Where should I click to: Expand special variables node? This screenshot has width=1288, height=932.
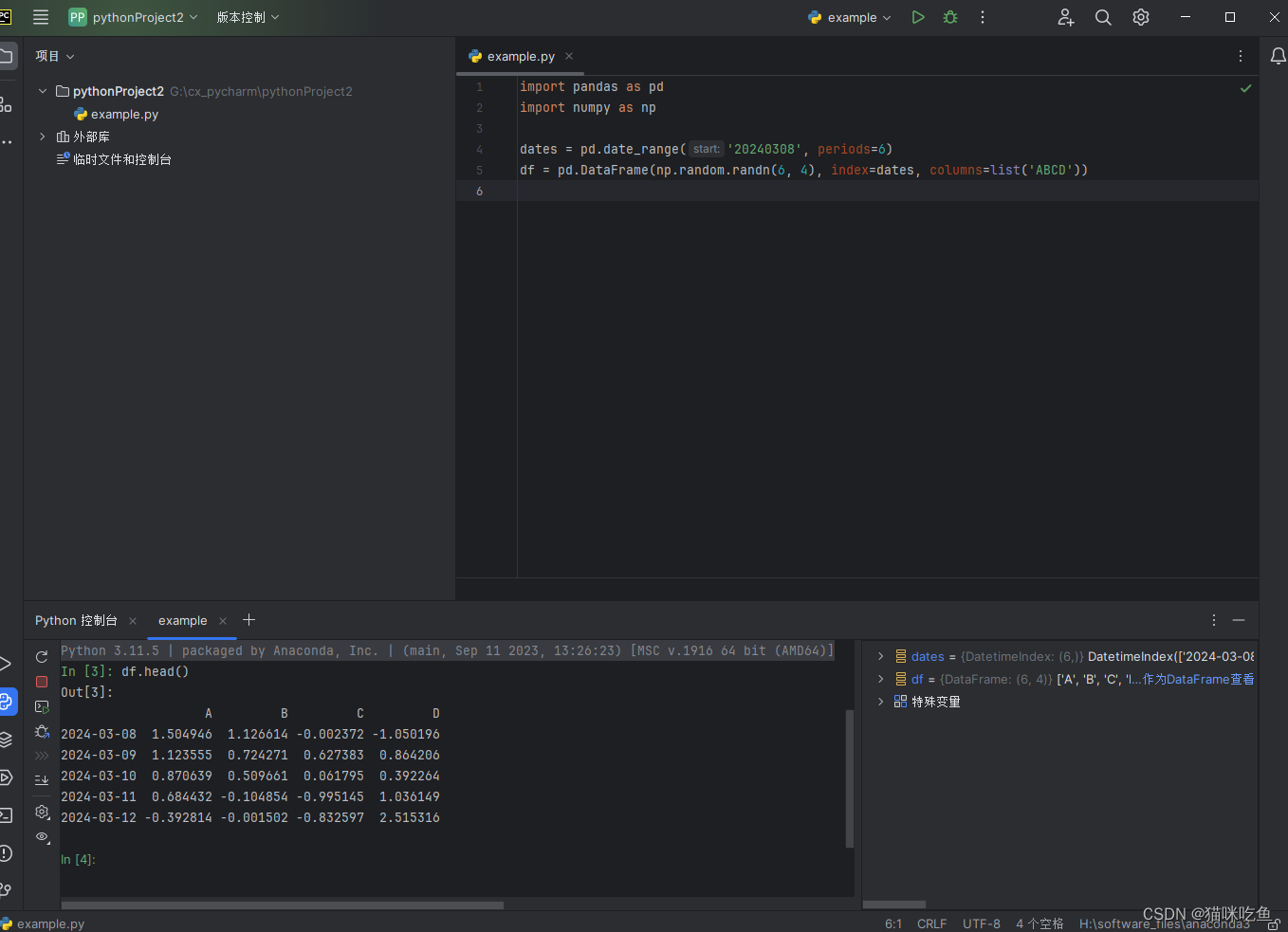(x=880, y=702)
